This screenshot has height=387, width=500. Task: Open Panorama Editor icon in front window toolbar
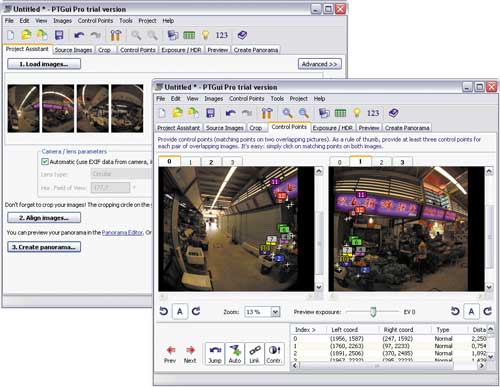(324, 113)
